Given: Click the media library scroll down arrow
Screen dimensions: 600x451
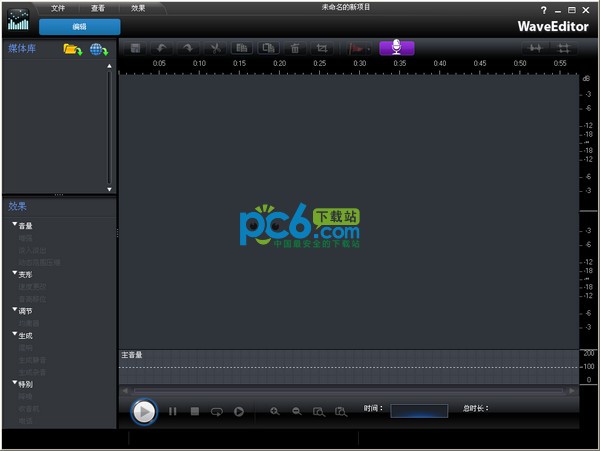Looking at the screenshot, I should coord(109,189).
